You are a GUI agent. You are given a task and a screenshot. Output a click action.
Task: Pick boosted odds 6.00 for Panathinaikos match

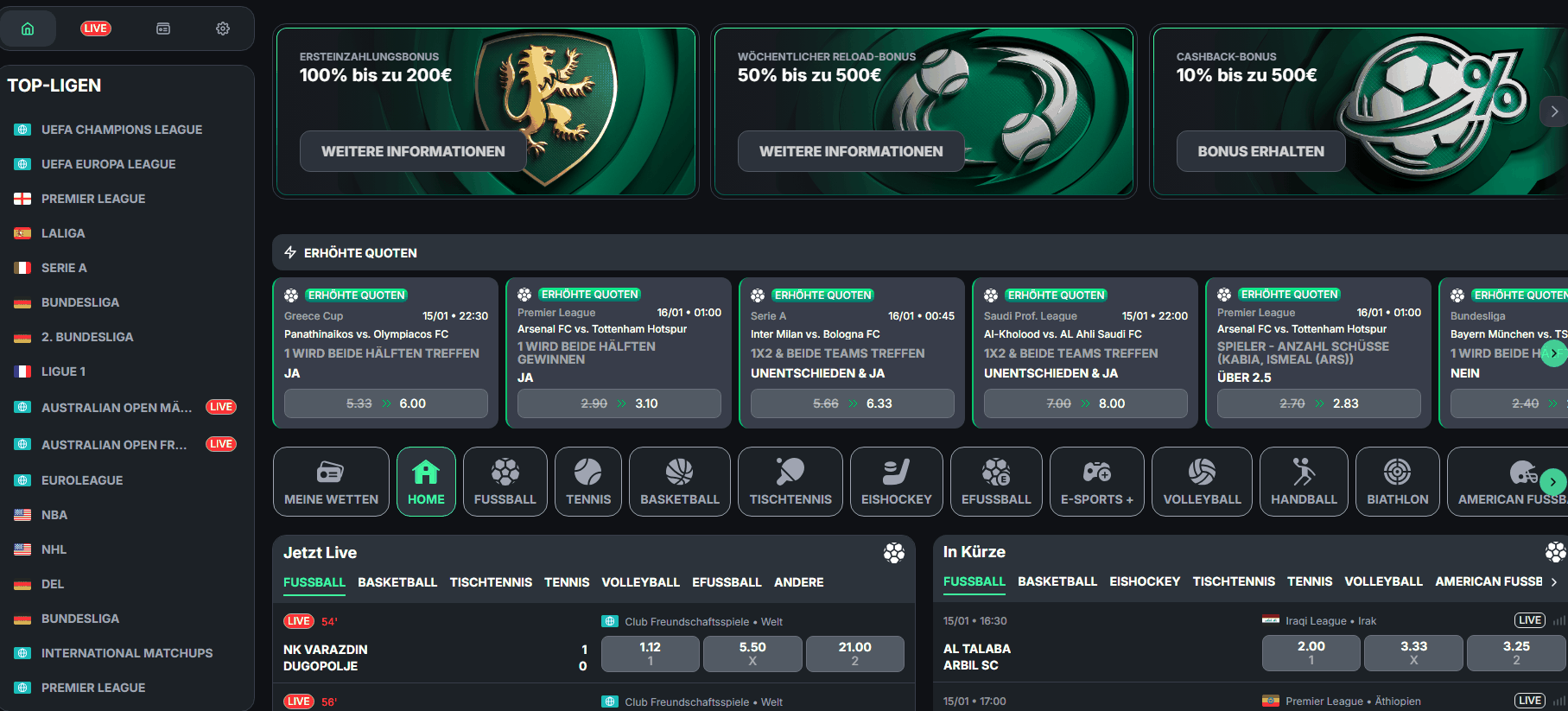[x=386, y=403]
